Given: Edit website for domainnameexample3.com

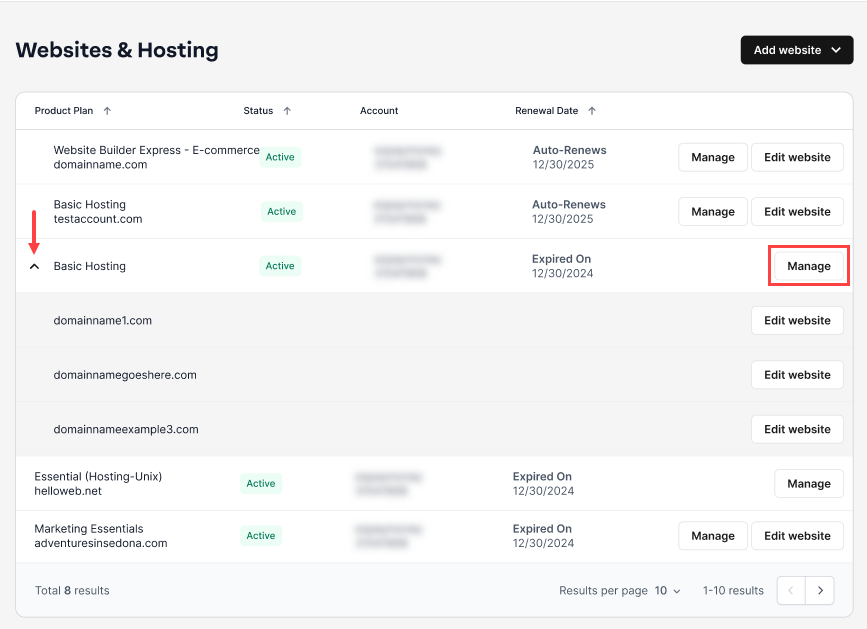Looking at the screenshot, I should [x=797, y=429].
